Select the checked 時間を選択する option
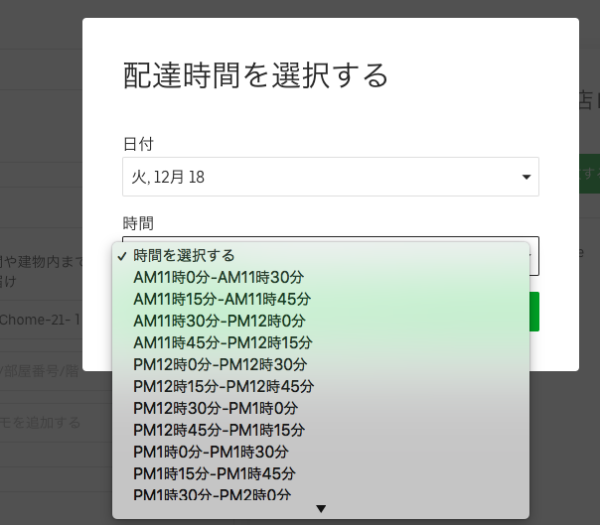Viewport: 600px width, 525px height. 321,256
